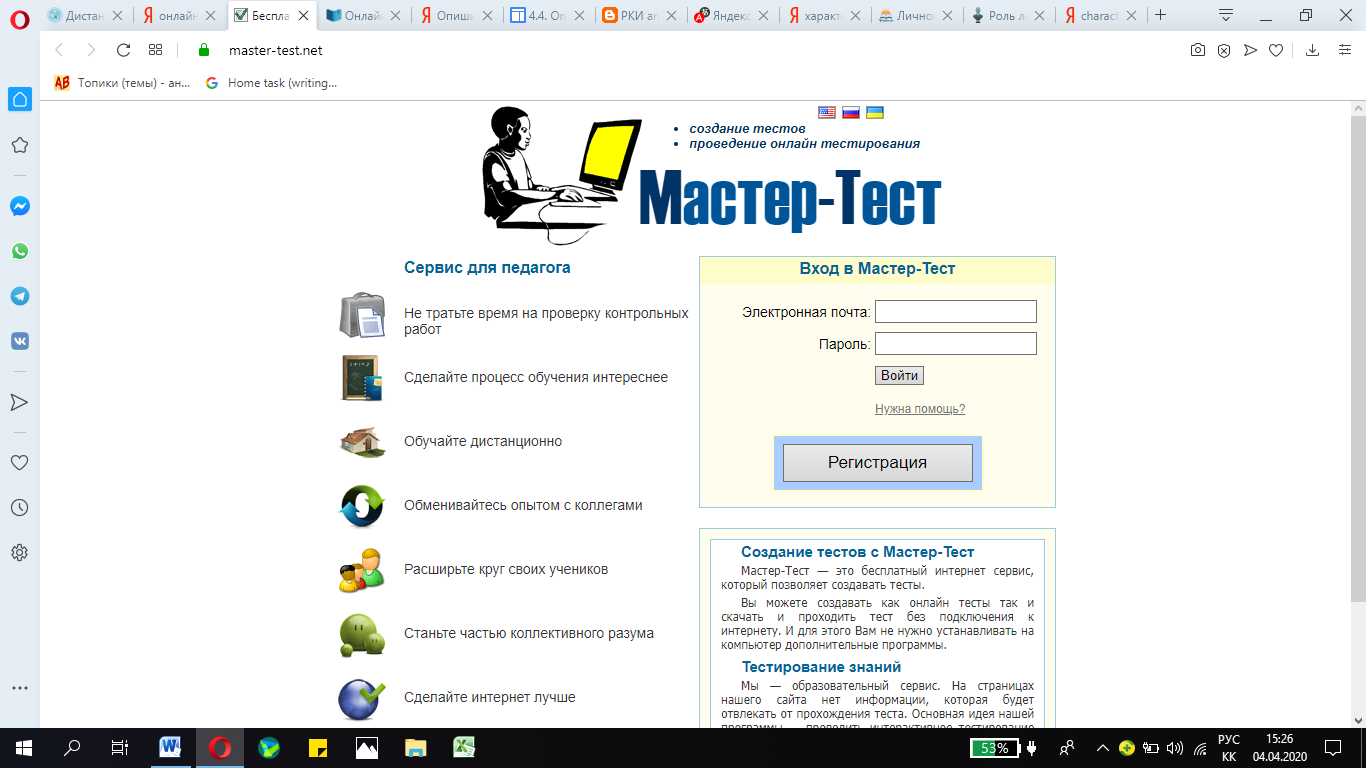Click the Регистрация button
This screenshot has width=1366, height=768.
(877, 463)
